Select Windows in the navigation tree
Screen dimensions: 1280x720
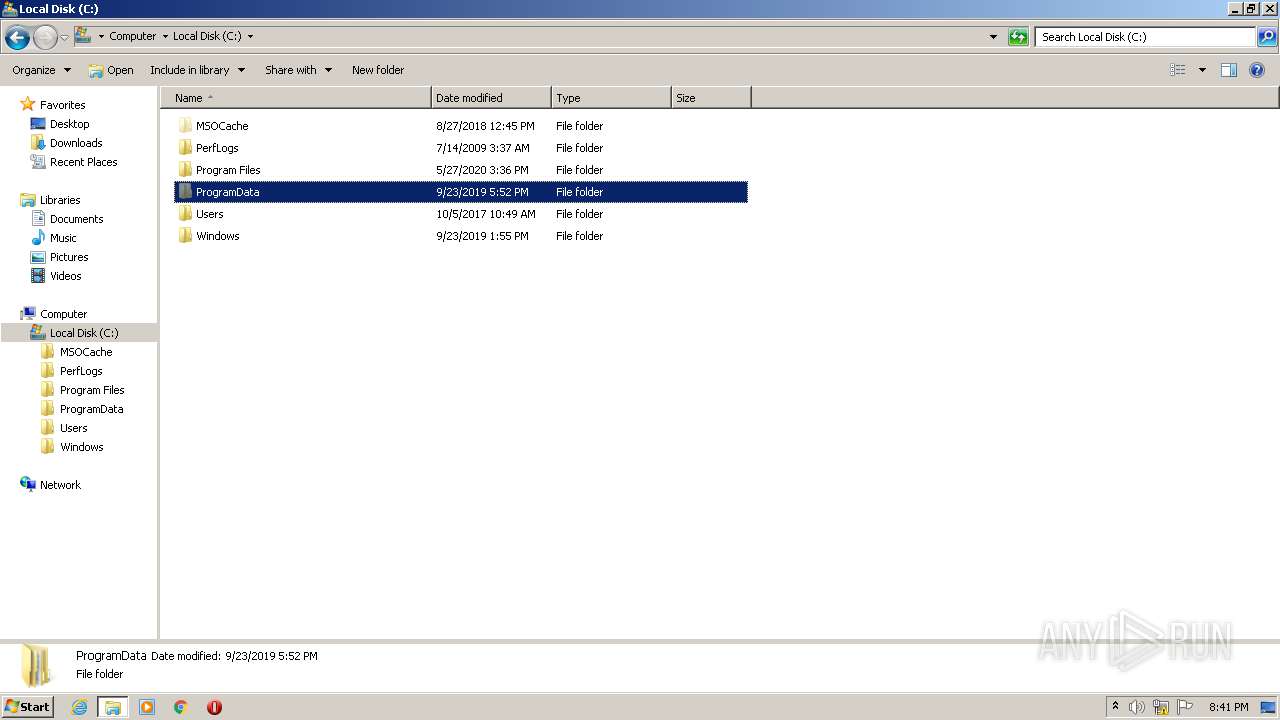(x=82, y=447)
